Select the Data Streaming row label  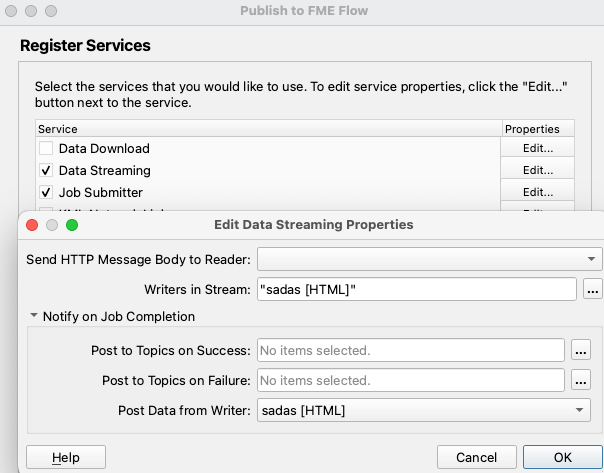point(104,170)
